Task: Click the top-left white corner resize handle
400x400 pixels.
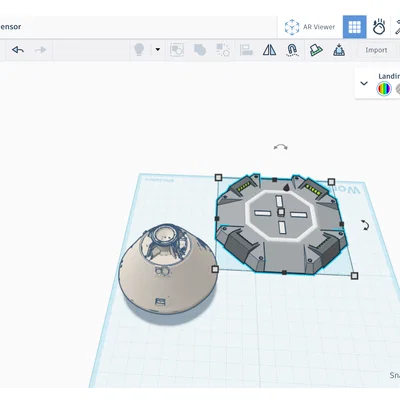Action: tap(218, 177)
